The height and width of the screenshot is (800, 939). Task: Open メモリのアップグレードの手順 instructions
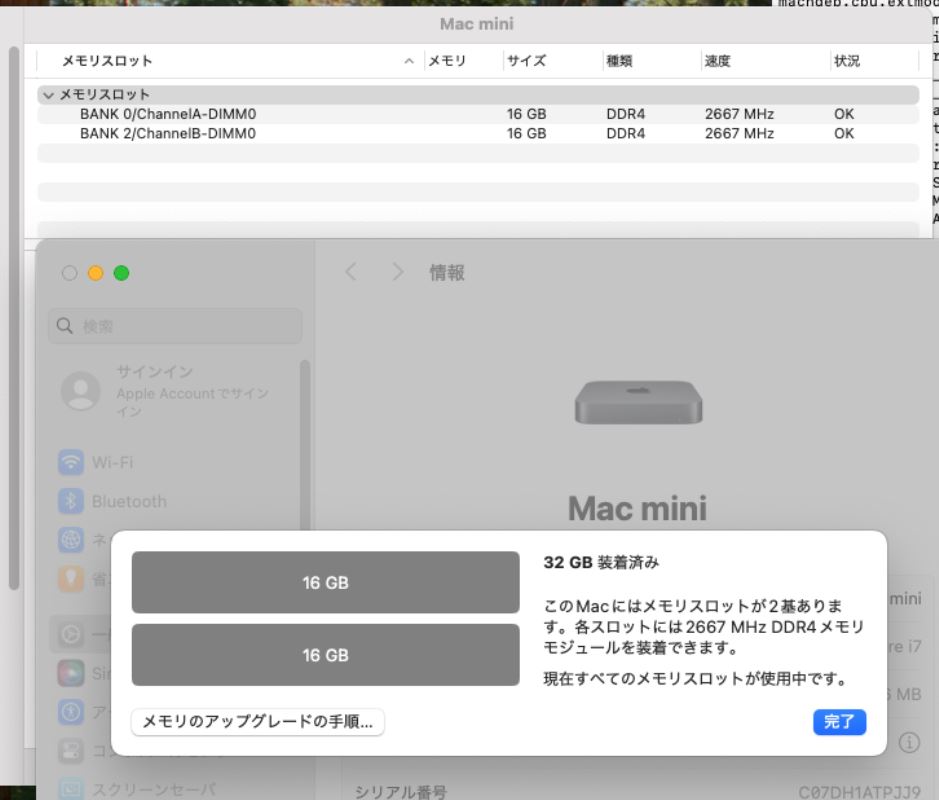(x=258, y=722)
